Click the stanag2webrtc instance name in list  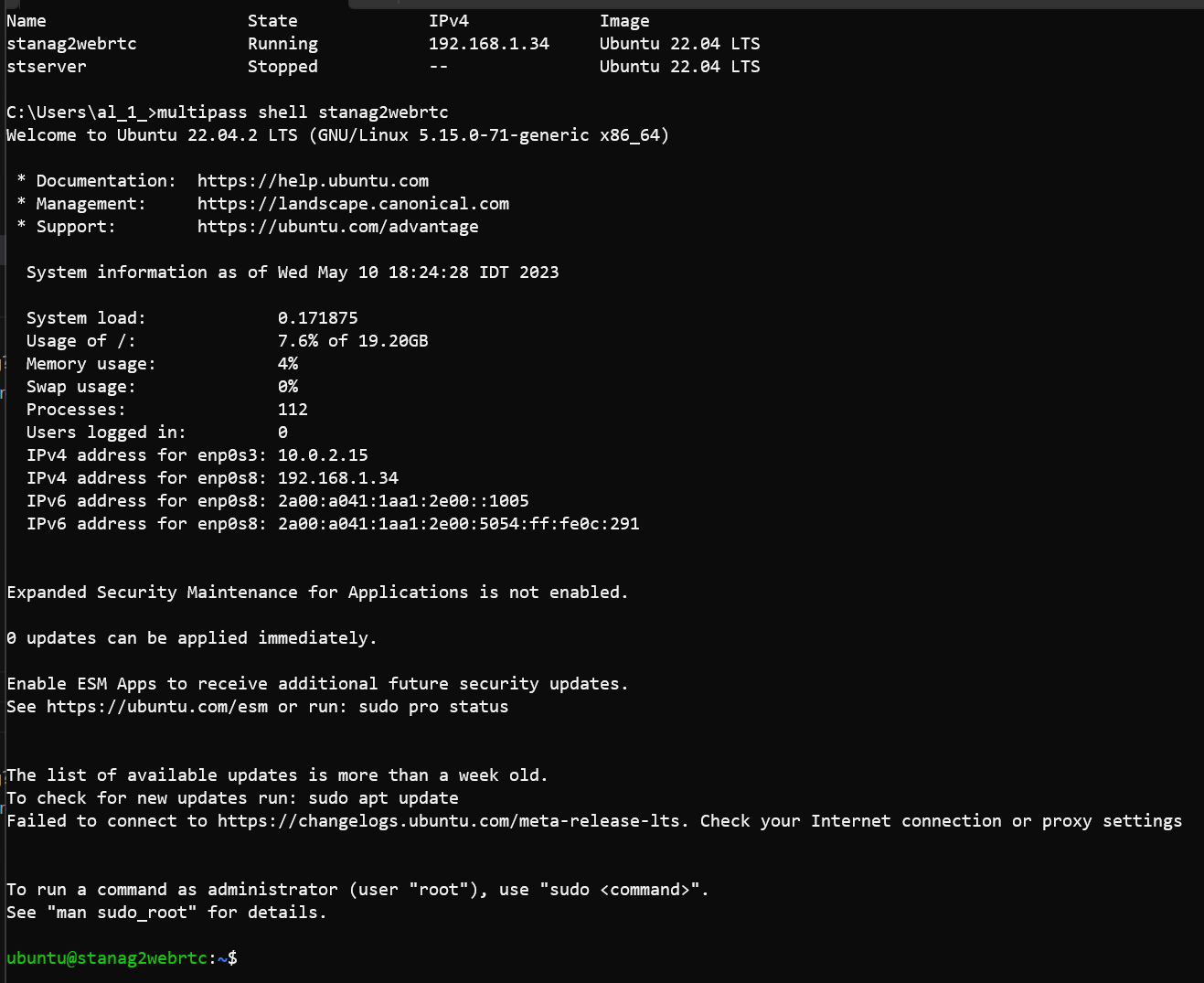point(71,44)
